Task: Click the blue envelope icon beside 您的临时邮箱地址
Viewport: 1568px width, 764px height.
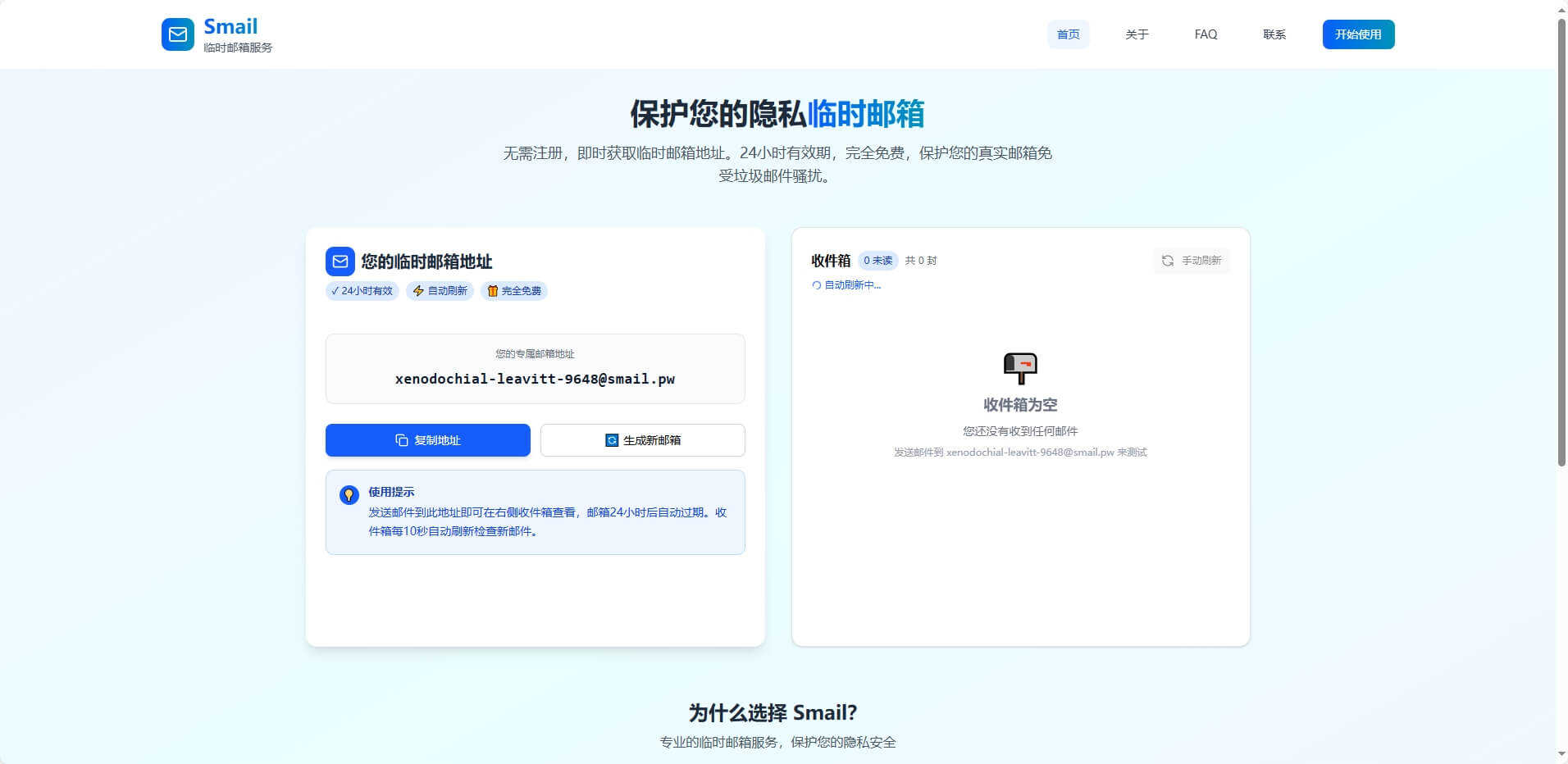Action: coord(340,261)
